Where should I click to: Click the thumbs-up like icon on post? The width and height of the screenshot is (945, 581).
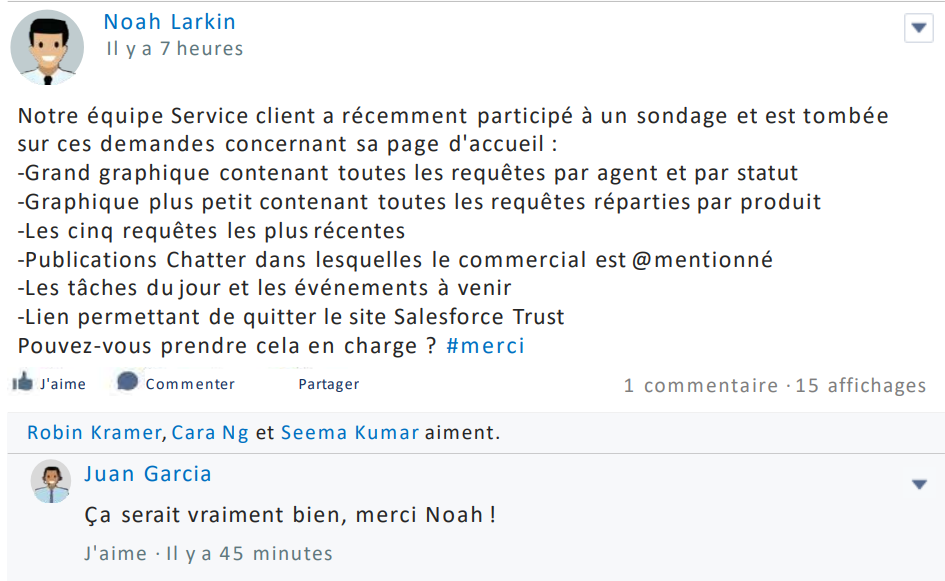pyautogui.click(x=22, y=382)
